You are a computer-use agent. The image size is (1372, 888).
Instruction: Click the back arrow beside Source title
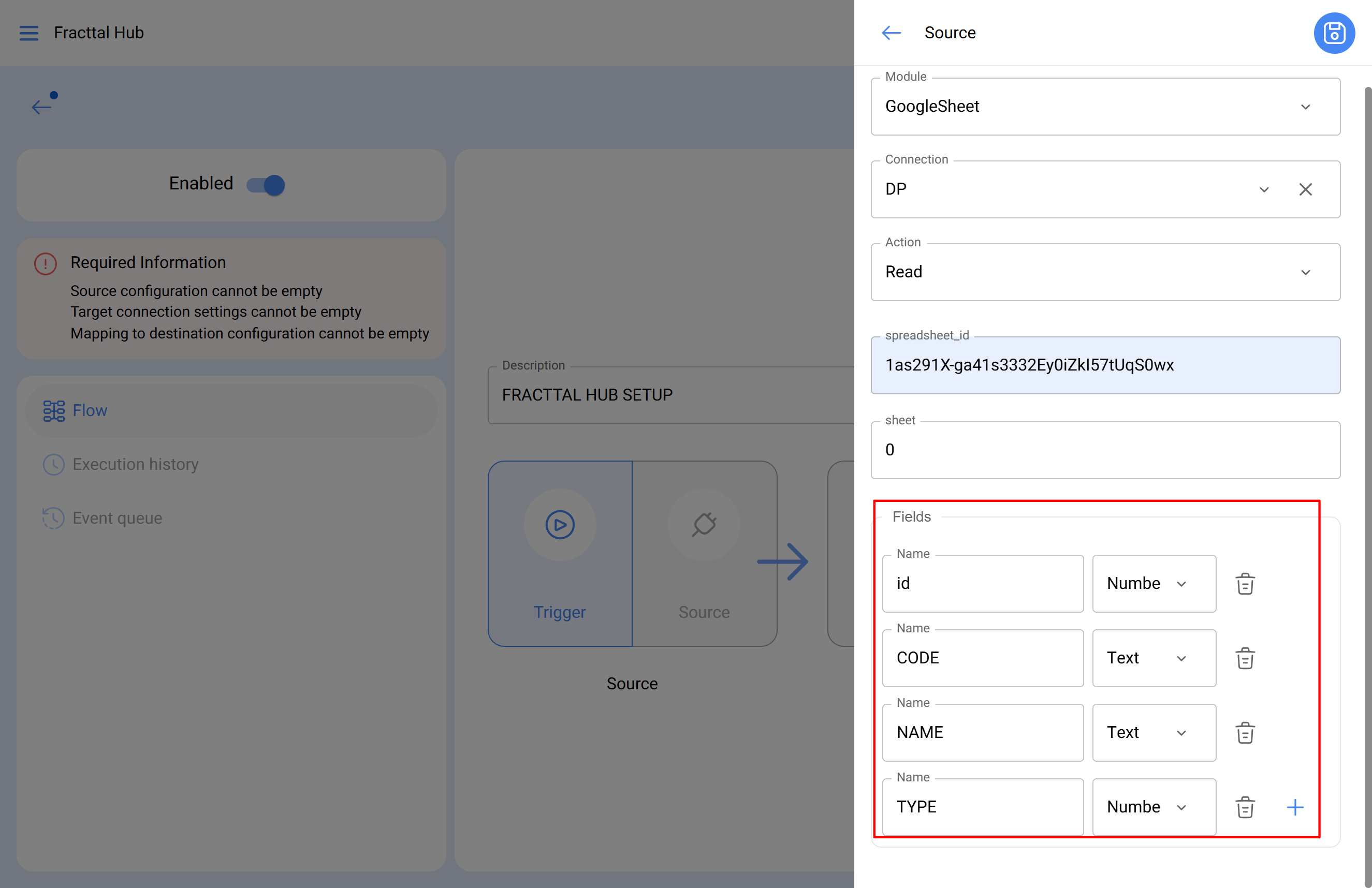[891, 33]
